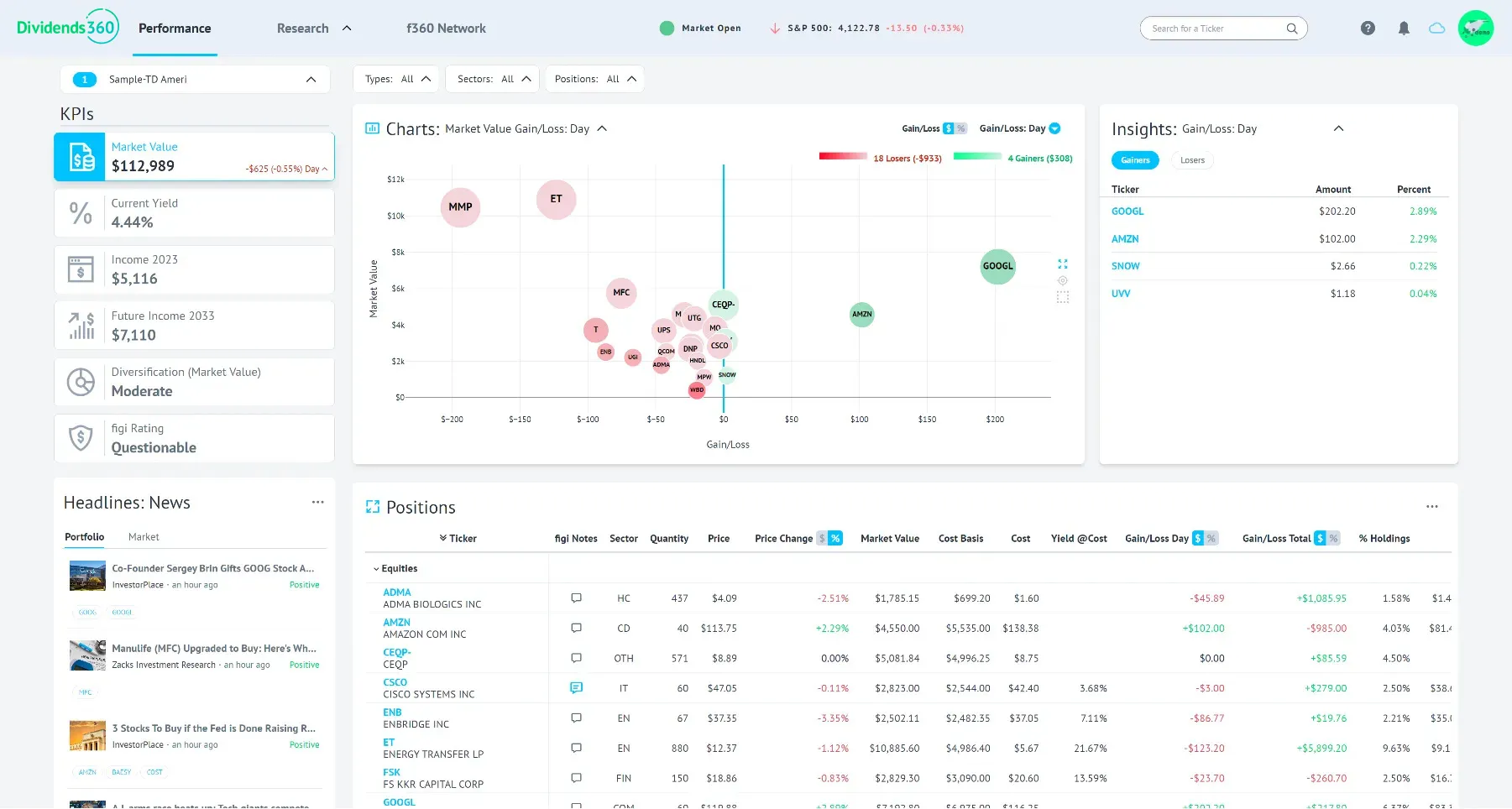
Task: Open Positions panel three-dot menu
Action: point(1432,506)
